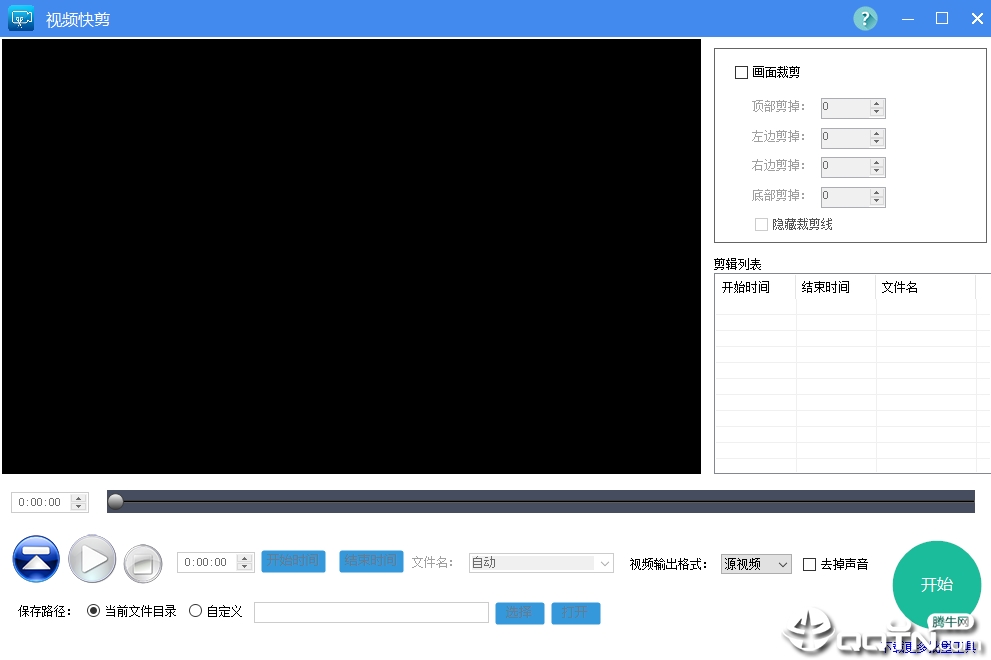Image resolution: width=991 pixels, height=660 pixels.
Task: Click 选择 to choose a save folder
Action: (x=519, y=611)
